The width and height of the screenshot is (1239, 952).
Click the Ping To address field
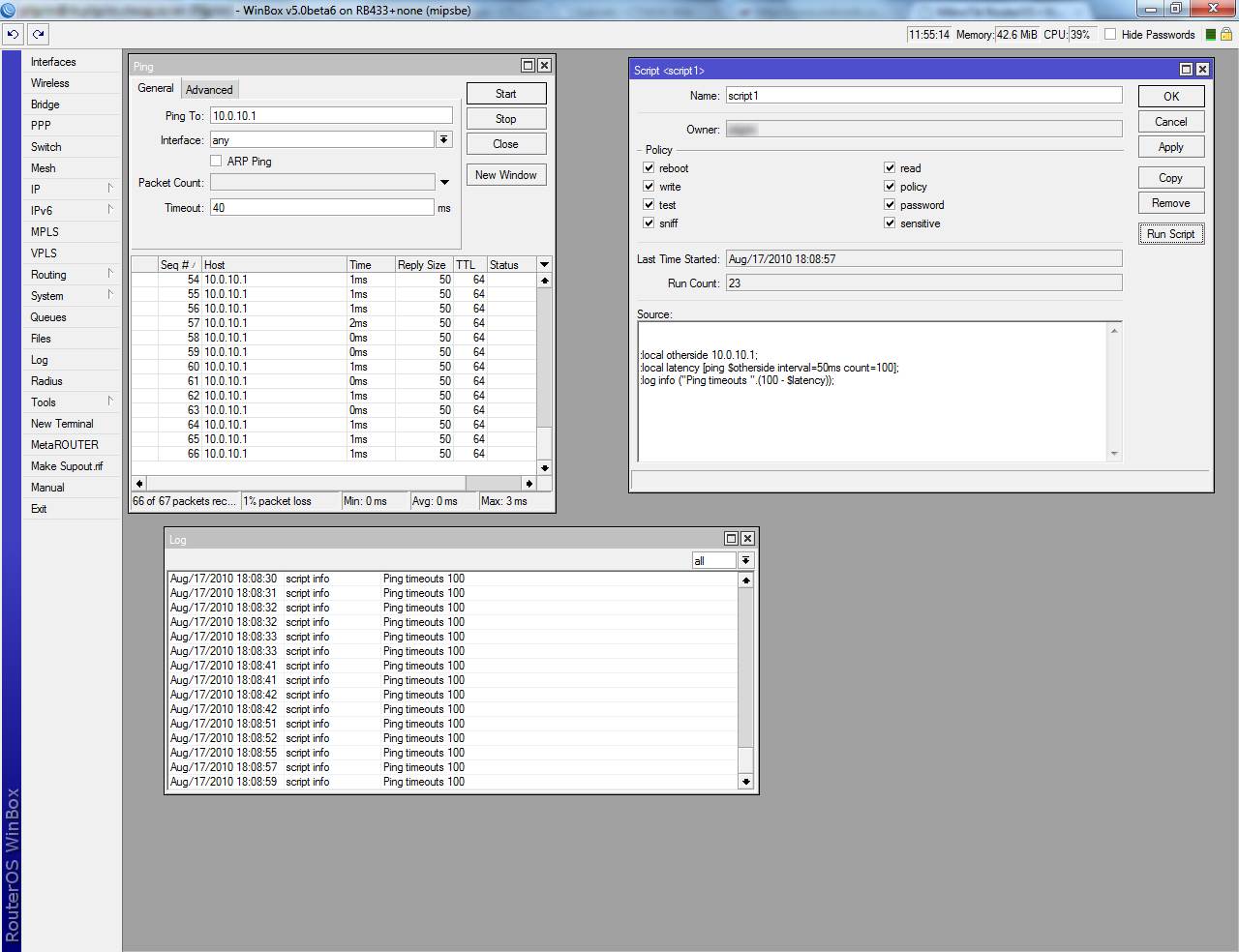point(330,116)
